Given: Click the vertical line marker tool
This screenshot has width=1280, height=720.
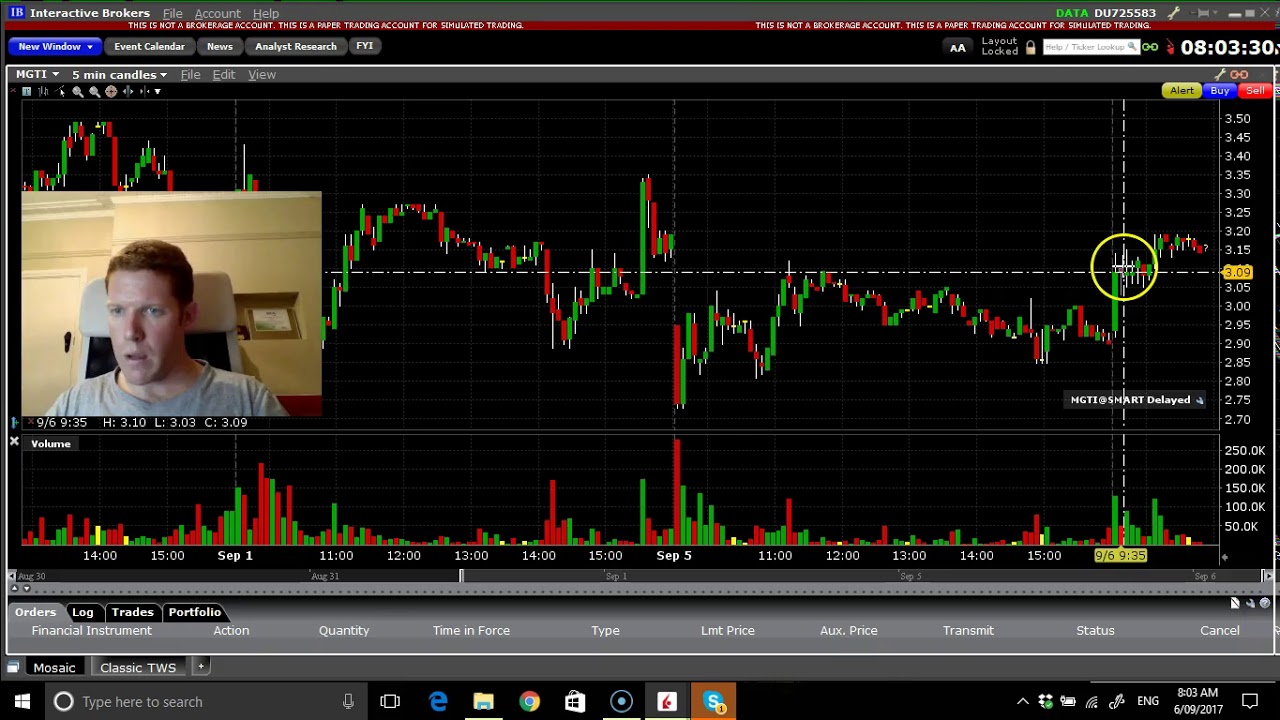Looking at the screenshot, I should [x=144, y=91].
